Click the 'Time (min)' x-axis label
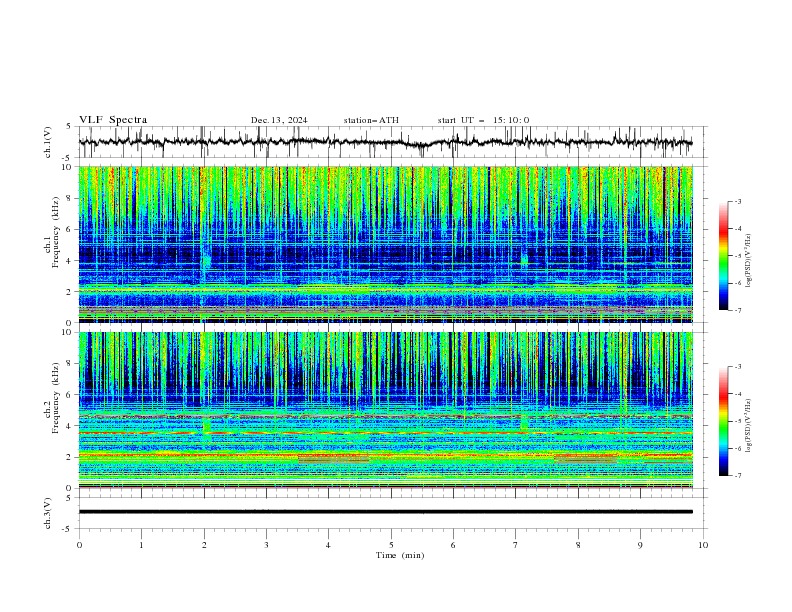 tap(400, 555)
